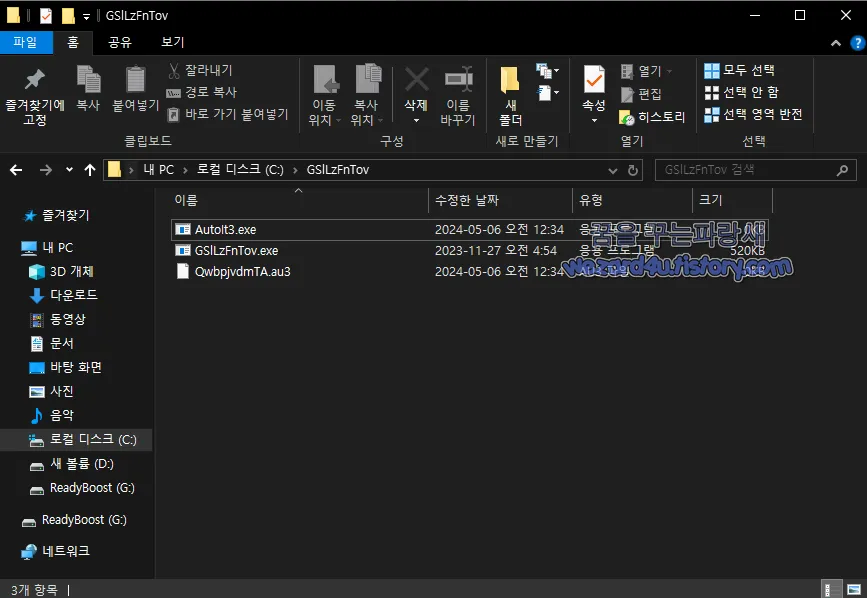Select the GSlLzFnTov.exe file
Screen dimensions: 867x598
(470, 250)
